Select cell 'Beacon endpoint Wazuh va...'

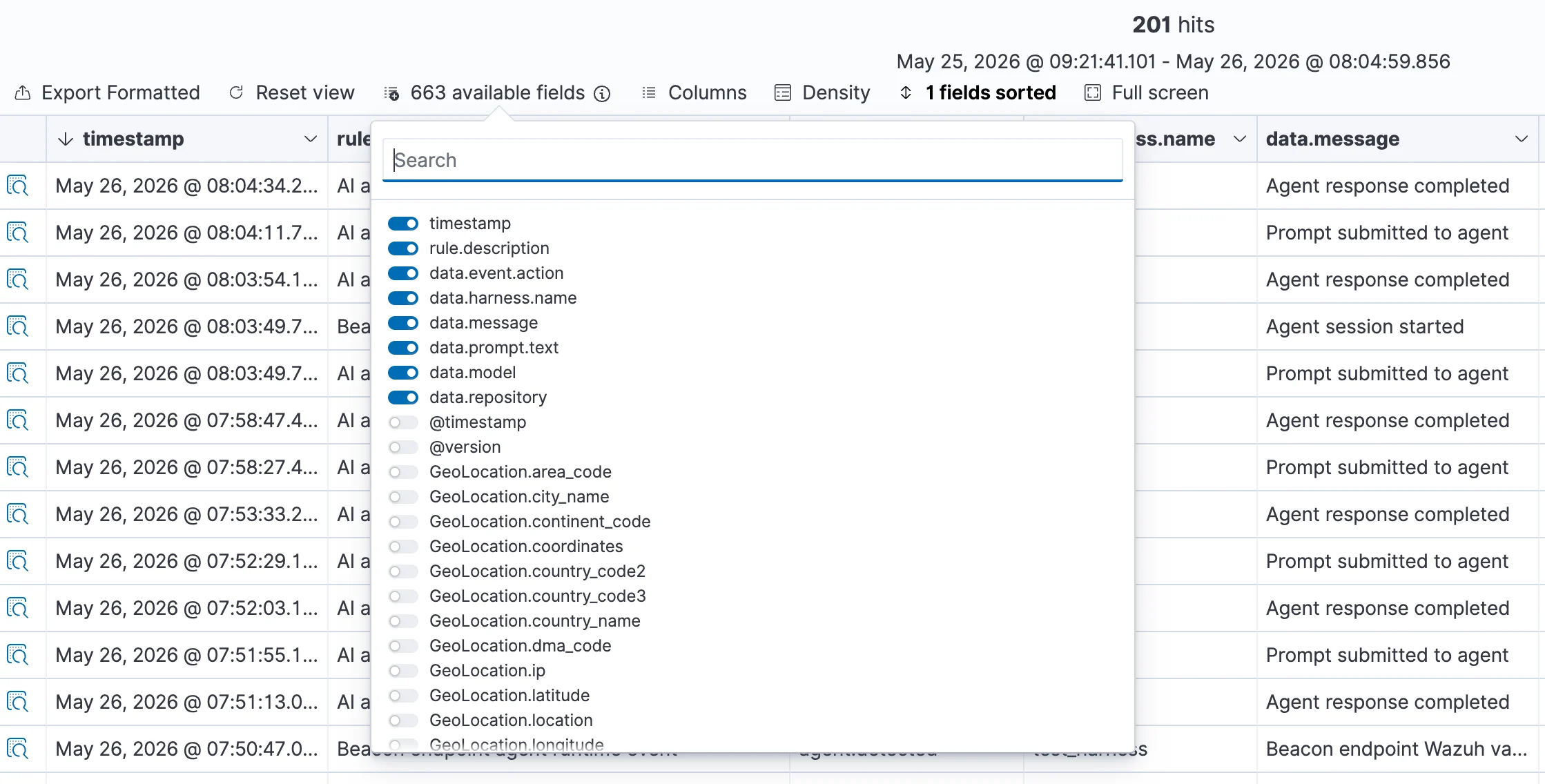(1398, 749)
